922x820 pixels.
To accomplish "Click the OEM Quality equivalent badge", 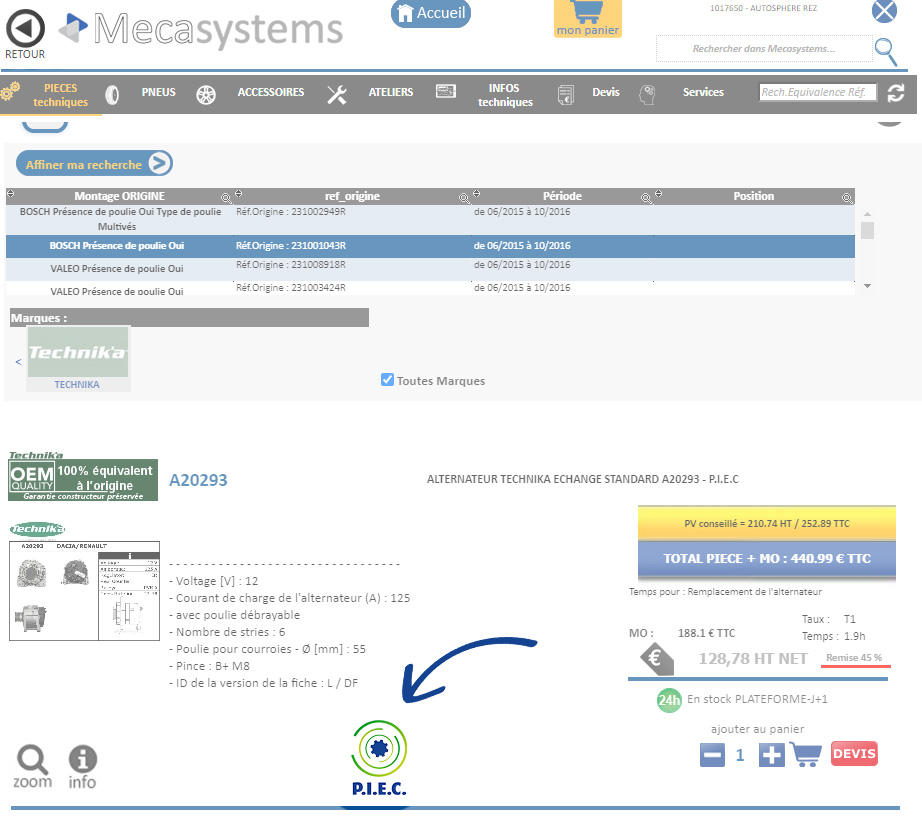I will click(83, 480).
